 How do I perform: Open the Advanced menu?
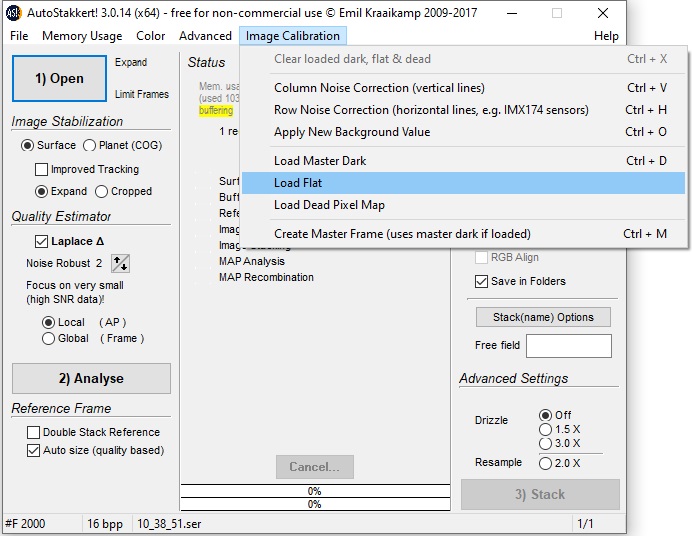205,36
